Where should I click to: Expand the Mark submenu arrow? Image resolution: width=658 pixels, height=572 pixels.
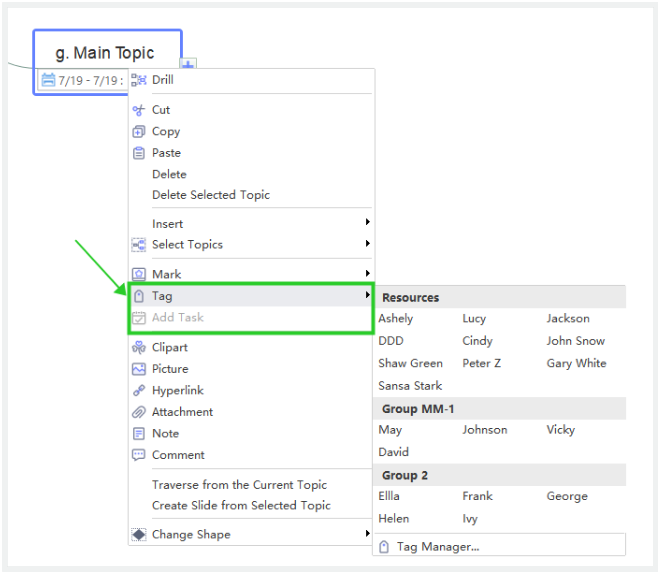coord(367,274)
